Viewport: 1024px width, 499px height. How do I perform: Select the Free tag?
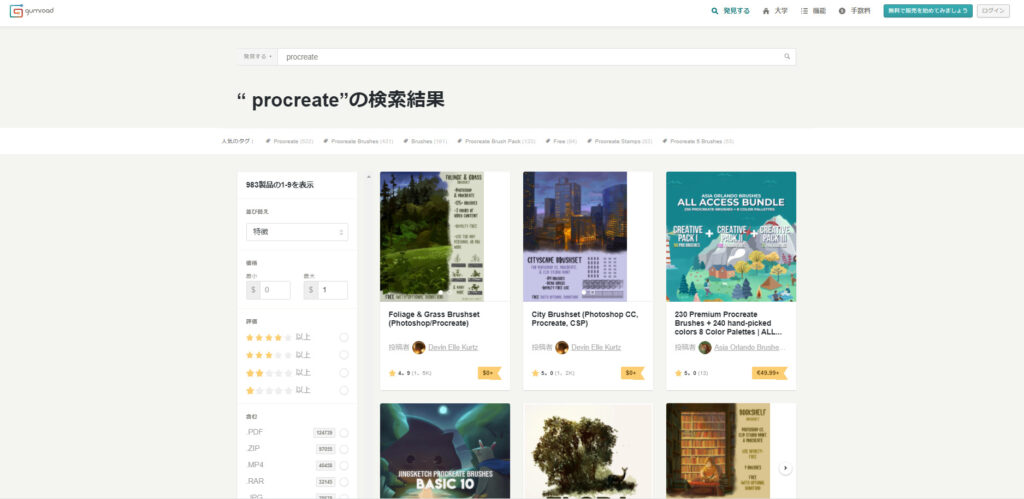[x=561, y=141]
